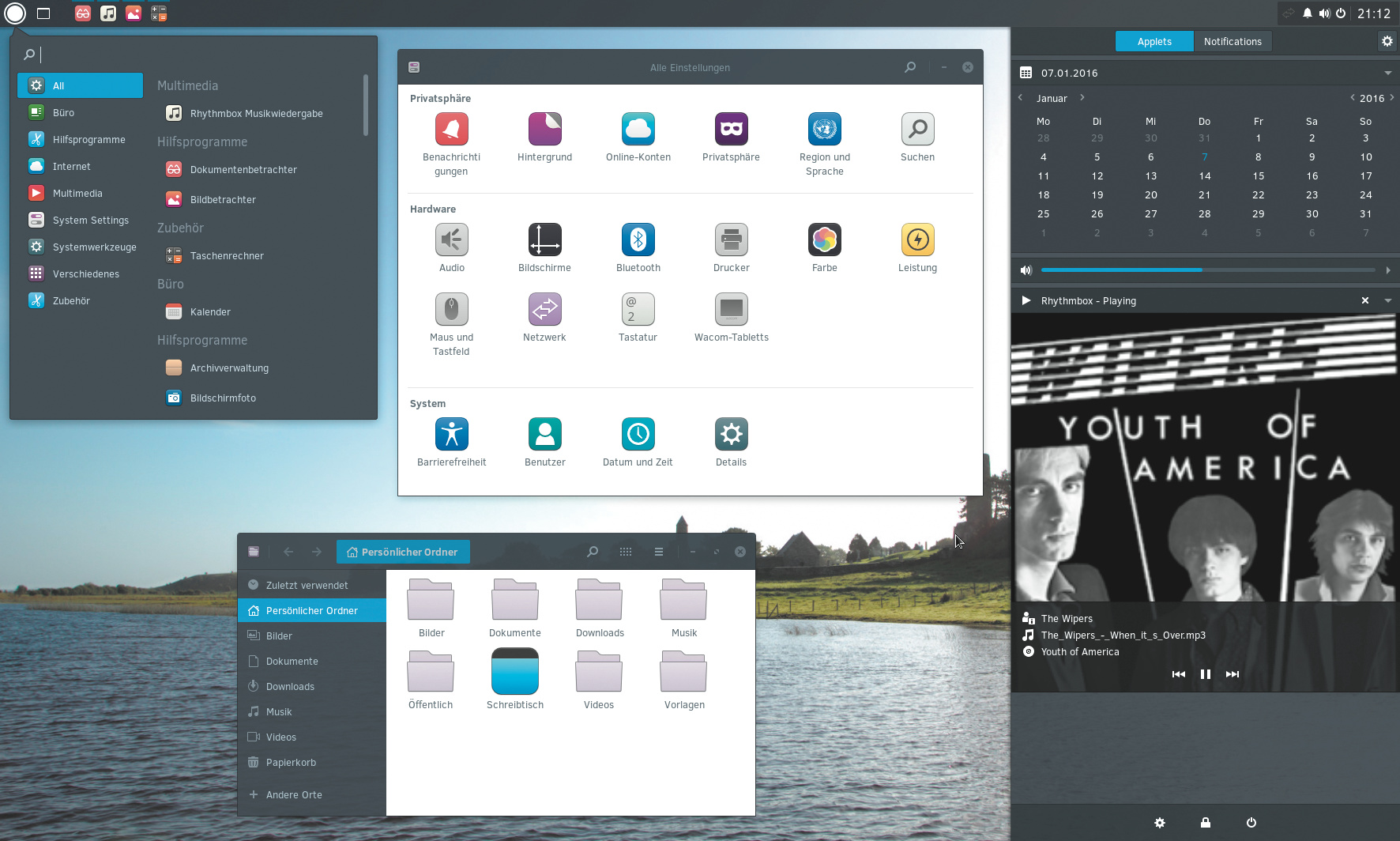Collapse the Rhythmbox player applet
This screenshot has height=841, width=1400.
click(1387, 300)
